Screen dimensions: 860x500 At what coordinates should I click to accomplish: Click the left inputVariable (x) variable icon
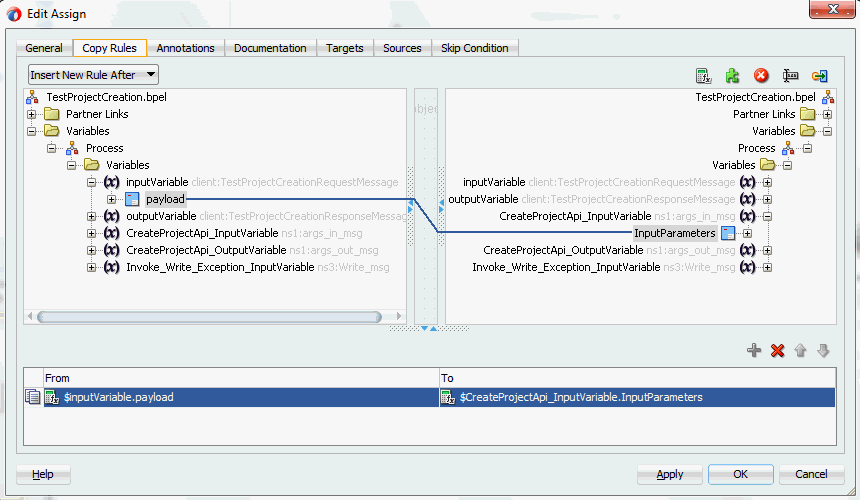pos(112,182)
